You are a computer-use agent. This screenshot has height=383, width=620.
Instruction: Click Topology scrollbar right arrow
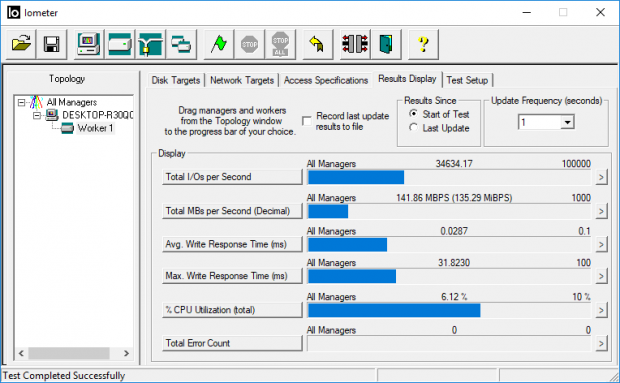point(127,353)
